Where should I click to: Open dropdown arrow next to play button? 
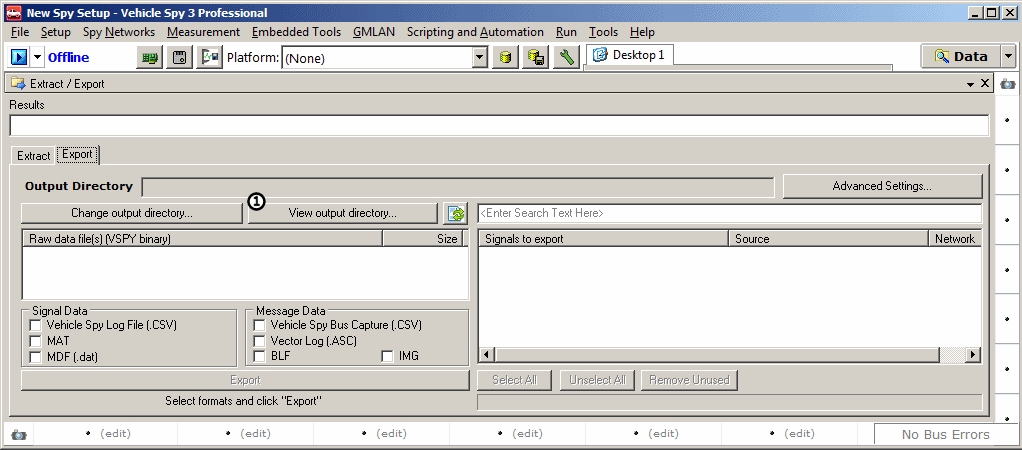pos(38,57)
